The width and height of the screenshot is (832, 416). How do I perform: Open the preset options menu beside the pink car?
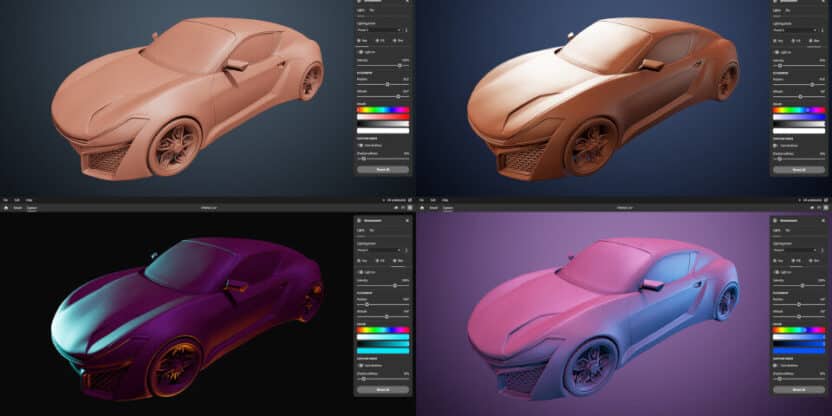click(x=822, y=250)
